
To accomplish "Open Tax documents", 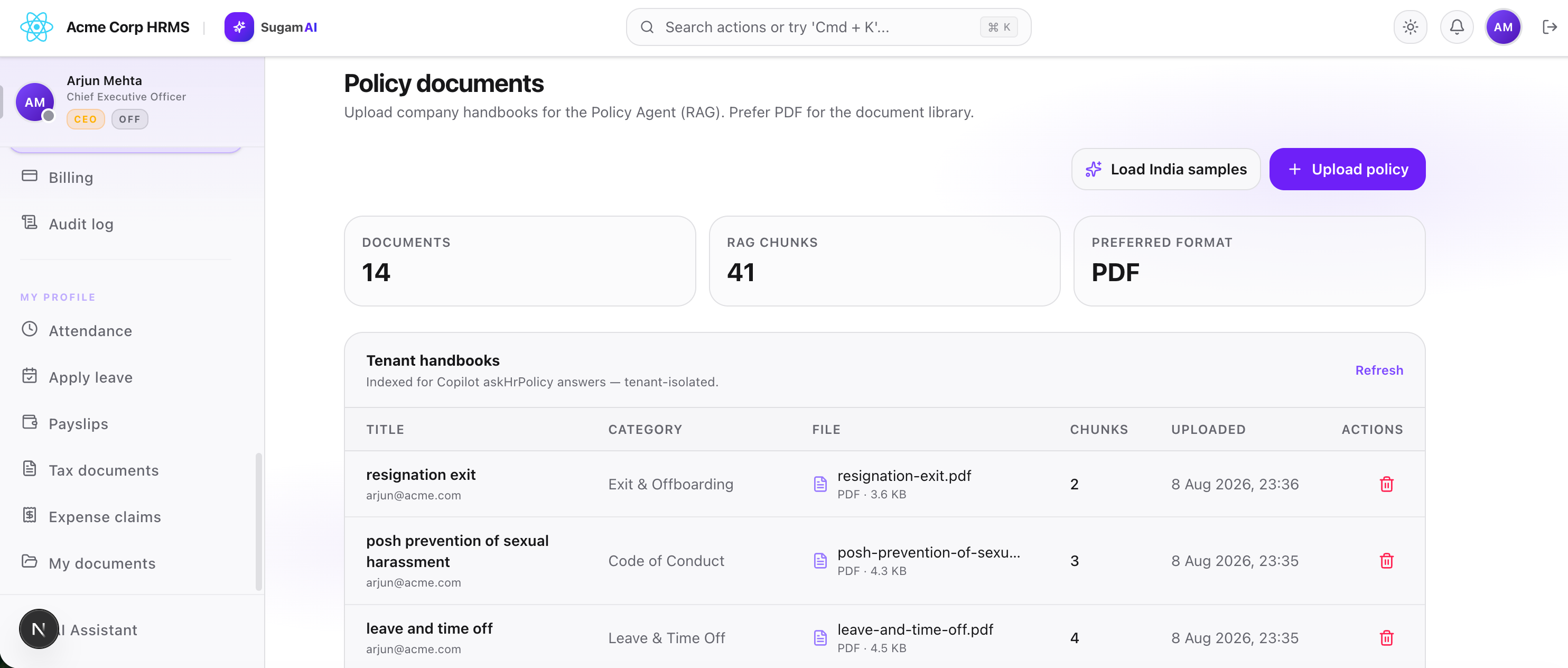I will click(x=125, y=470).
